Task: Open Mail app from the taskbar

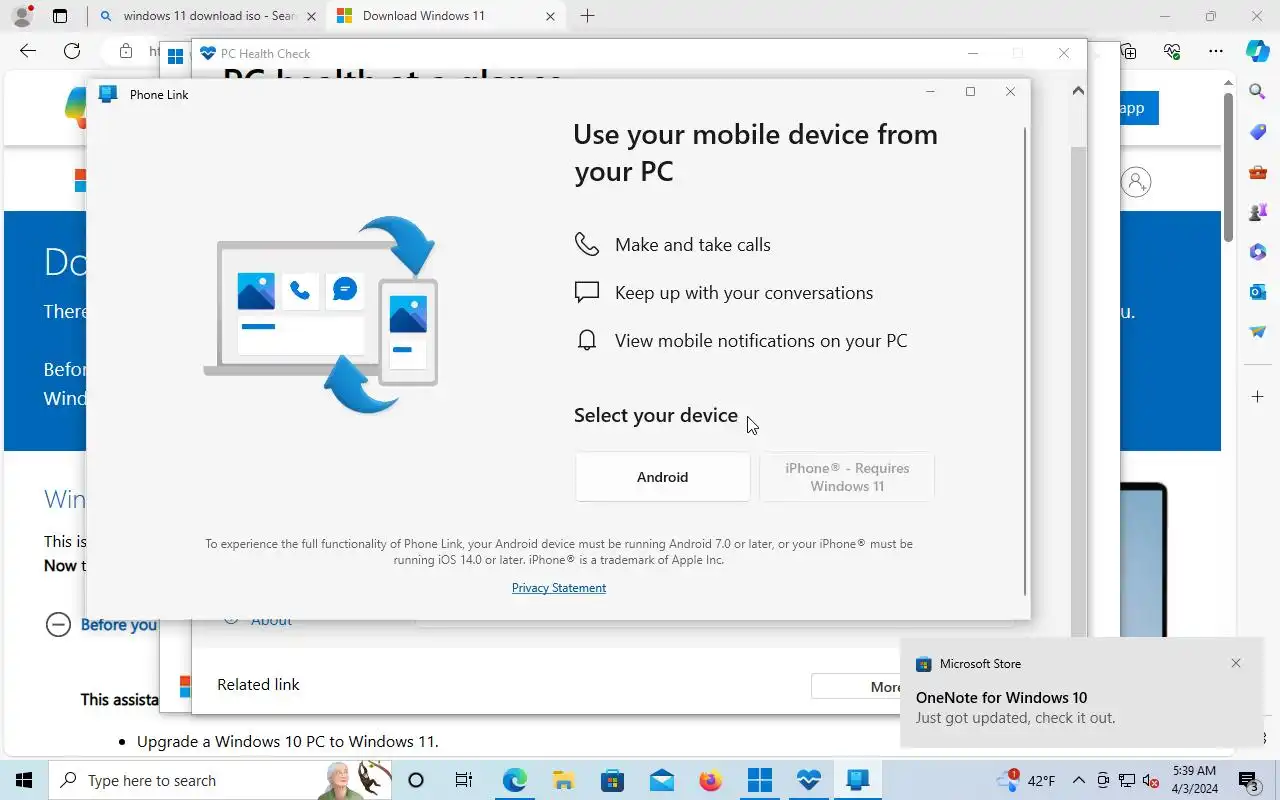Action: coord(661,780)
